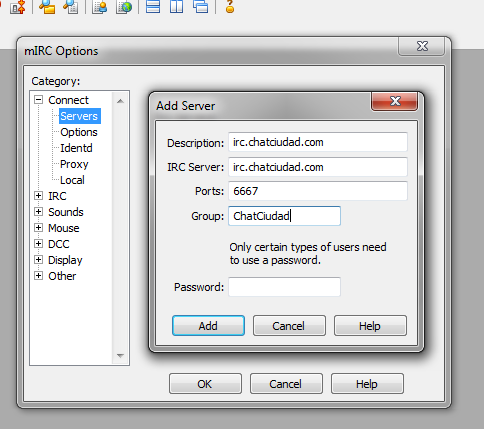Expand the IRC category
The image size is (484, 429).
click(x=39, y=196)
